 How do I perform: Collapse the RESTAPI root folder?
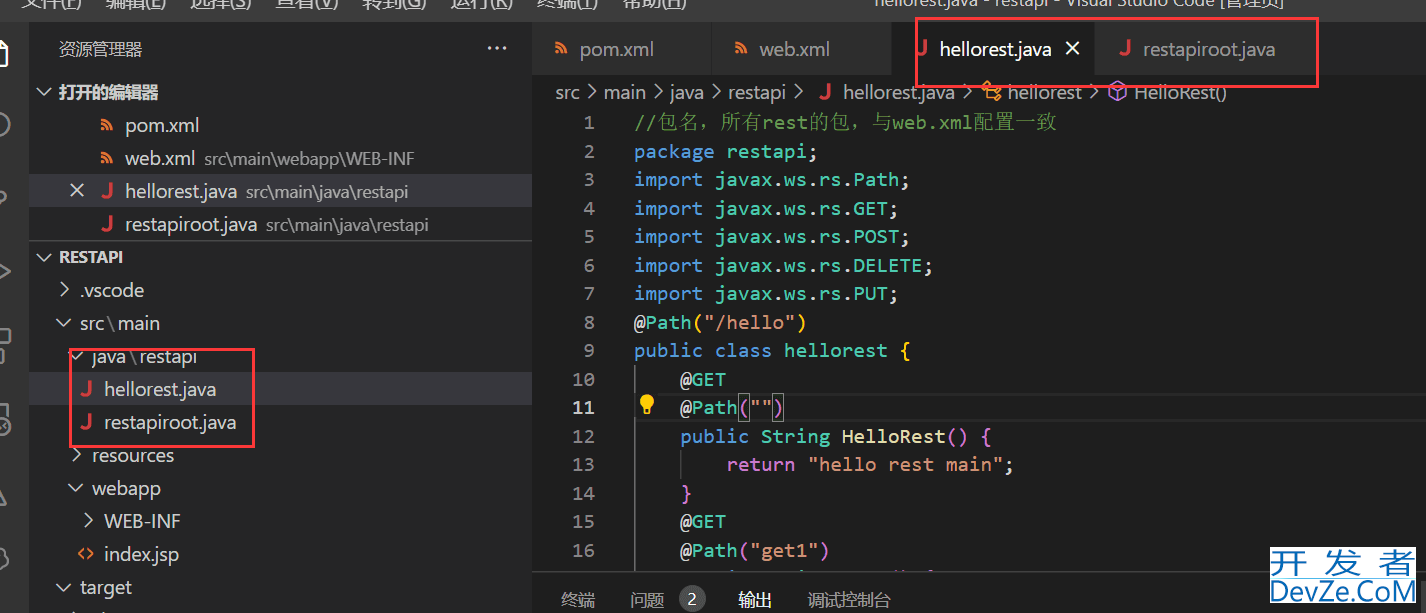[x=44, y=257]
